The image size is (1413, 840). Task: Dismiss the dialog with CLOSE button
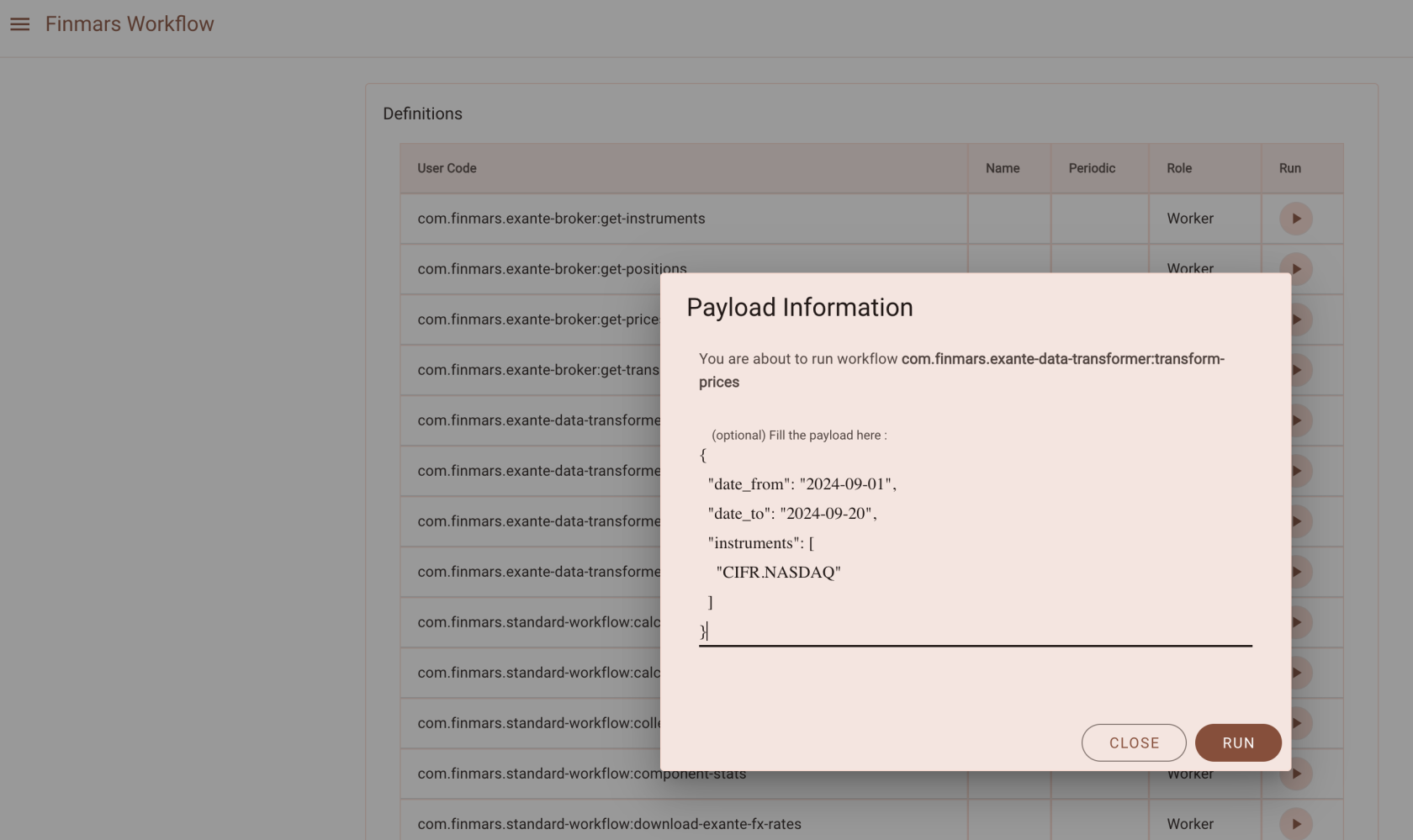tap(1133, 742)
